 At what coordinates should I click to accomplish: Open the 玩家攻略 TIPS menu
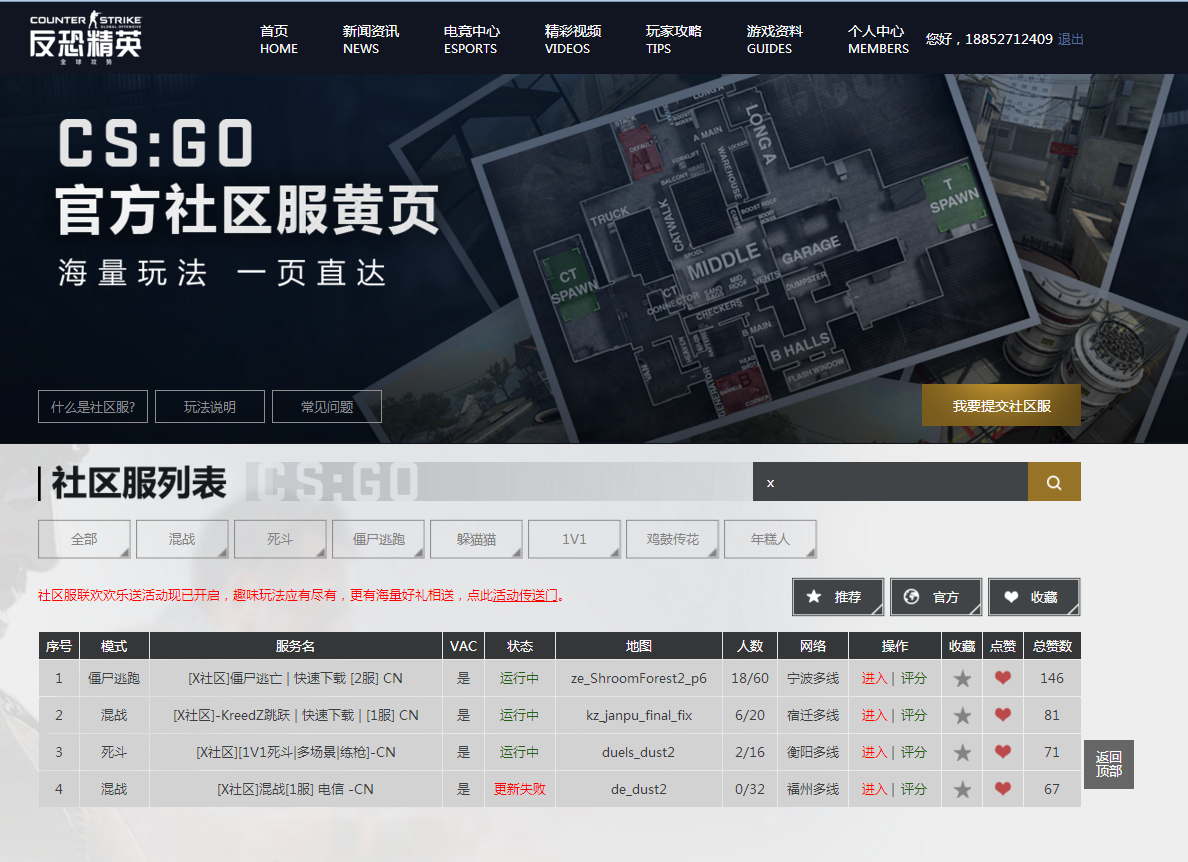[x=674, y=38]
